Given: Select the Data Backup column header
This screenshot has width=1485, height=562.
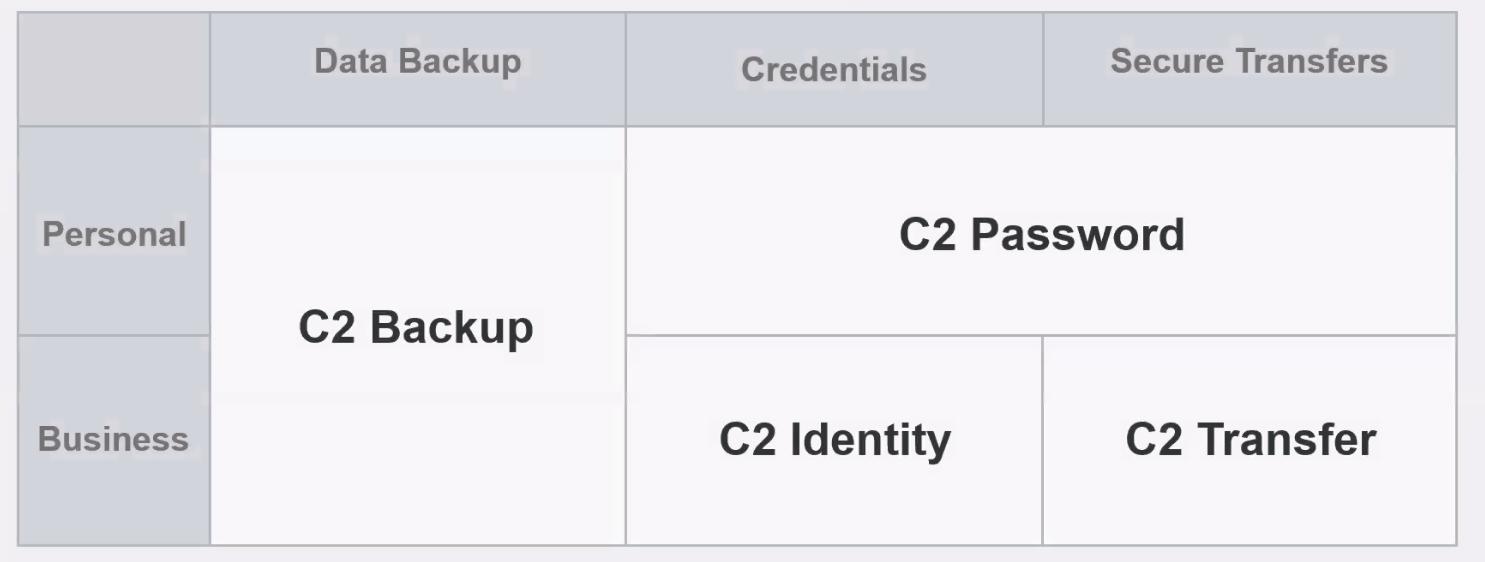Looking at the screenshot, I should (418, 69).
